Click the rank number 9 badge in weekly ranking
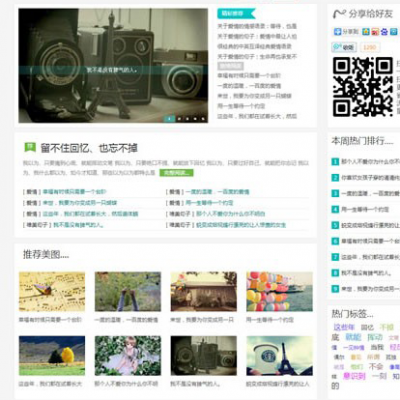400x400 pixels. click(335, 289)
